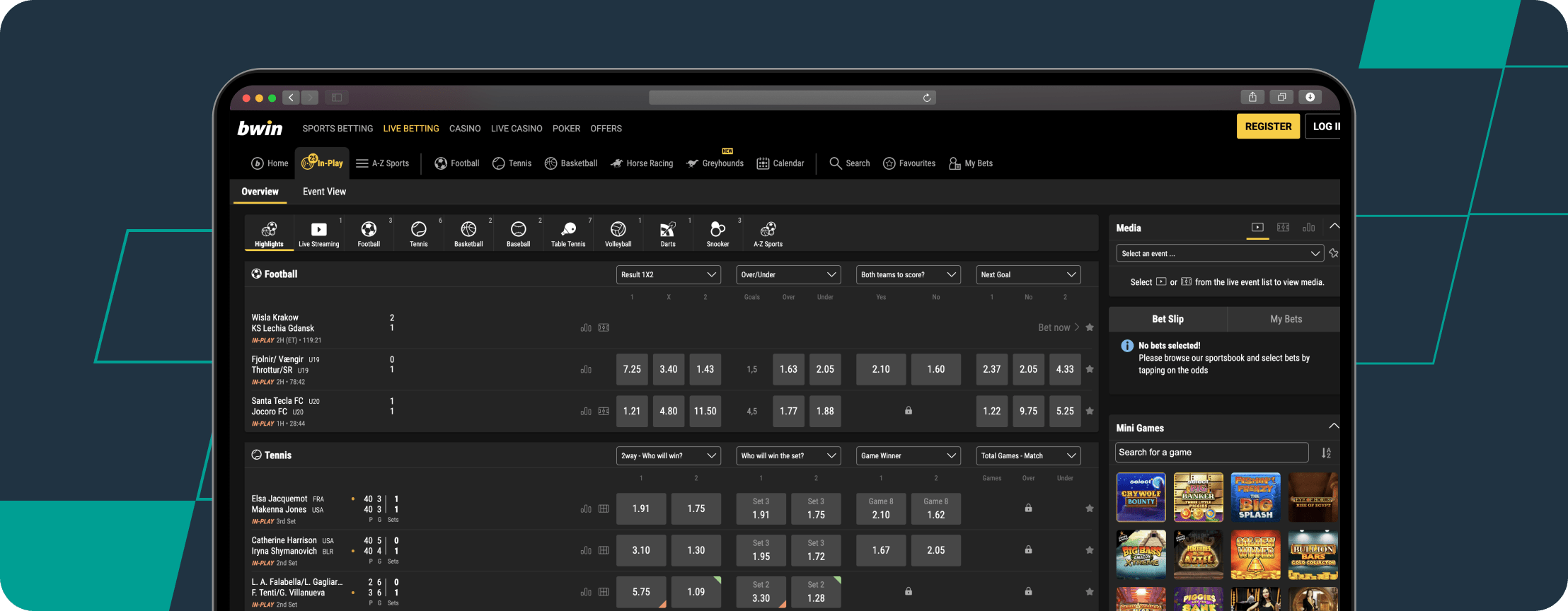Screen dimensions: 1568x611
Task: Favourite the Wisla Krakow match with its star
Action: coord(1090,327)
